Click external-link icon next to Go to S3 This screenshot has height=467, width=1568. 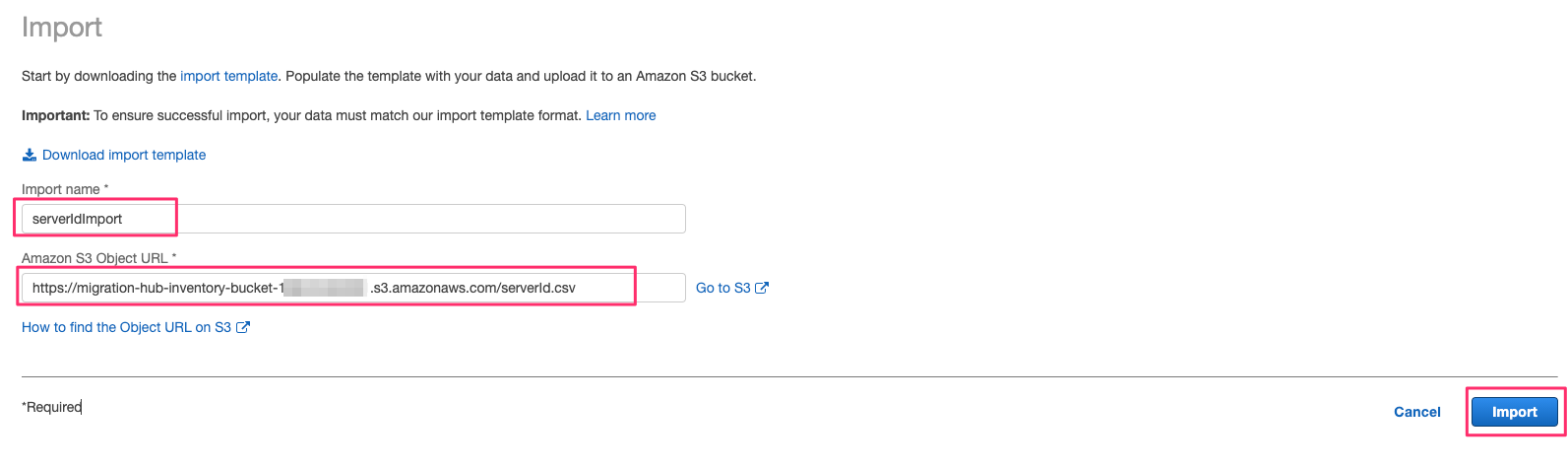762,288
